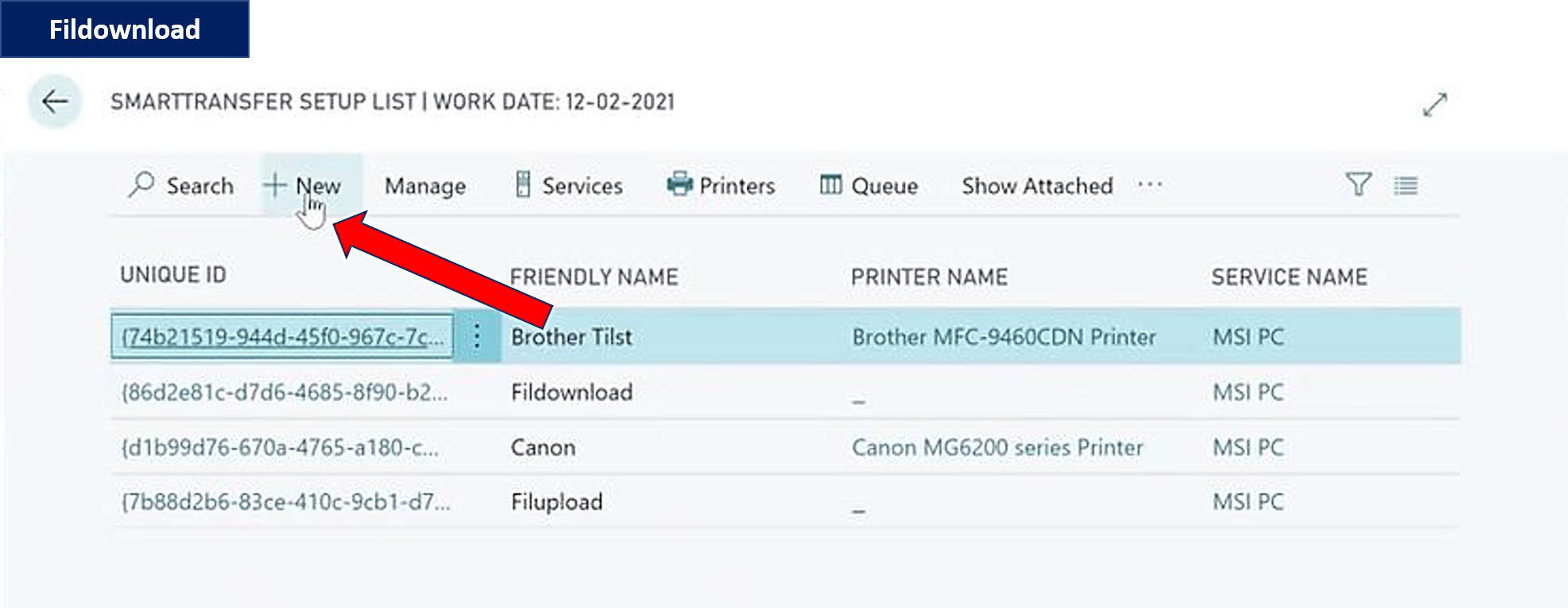Open Services action in toolbar
Image resolution: width=1568 pixels, height=608 pixels.
569,185
